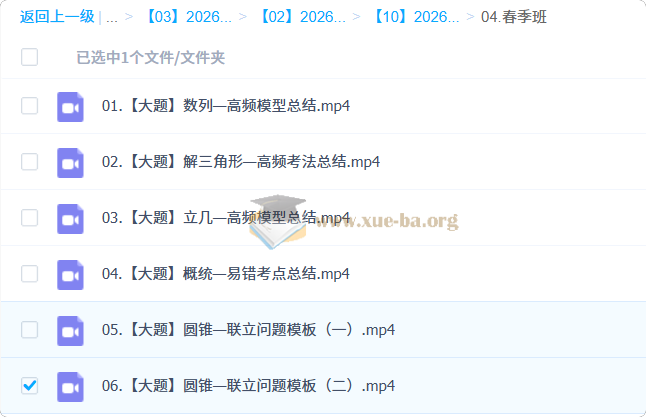Click video icon for 03 立几 file
646x417 pixels.
[x=69, y=218]
